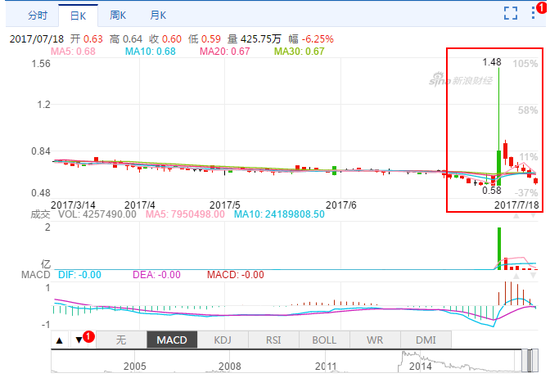
Task: Switch indicator to BOLL
Action: coord(324,340)
